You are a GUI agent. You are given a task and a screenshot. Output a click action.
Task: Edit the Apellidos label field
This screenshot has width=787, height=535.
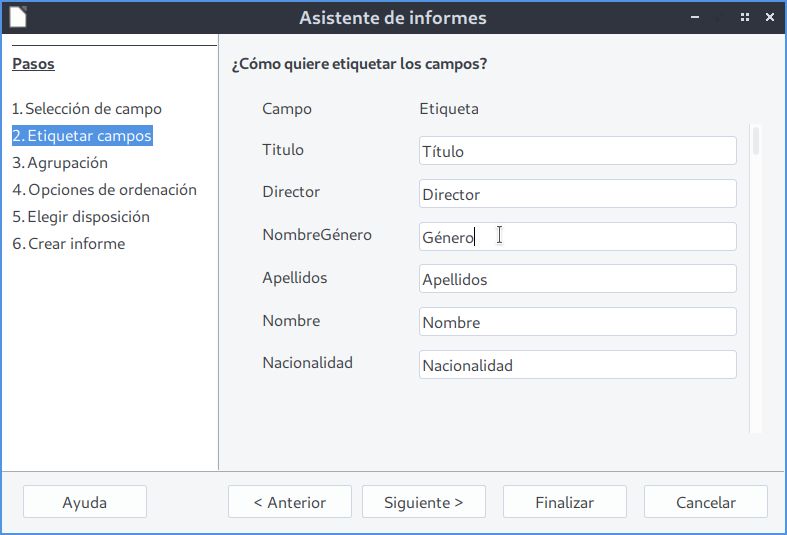click(x=577, y=280)
